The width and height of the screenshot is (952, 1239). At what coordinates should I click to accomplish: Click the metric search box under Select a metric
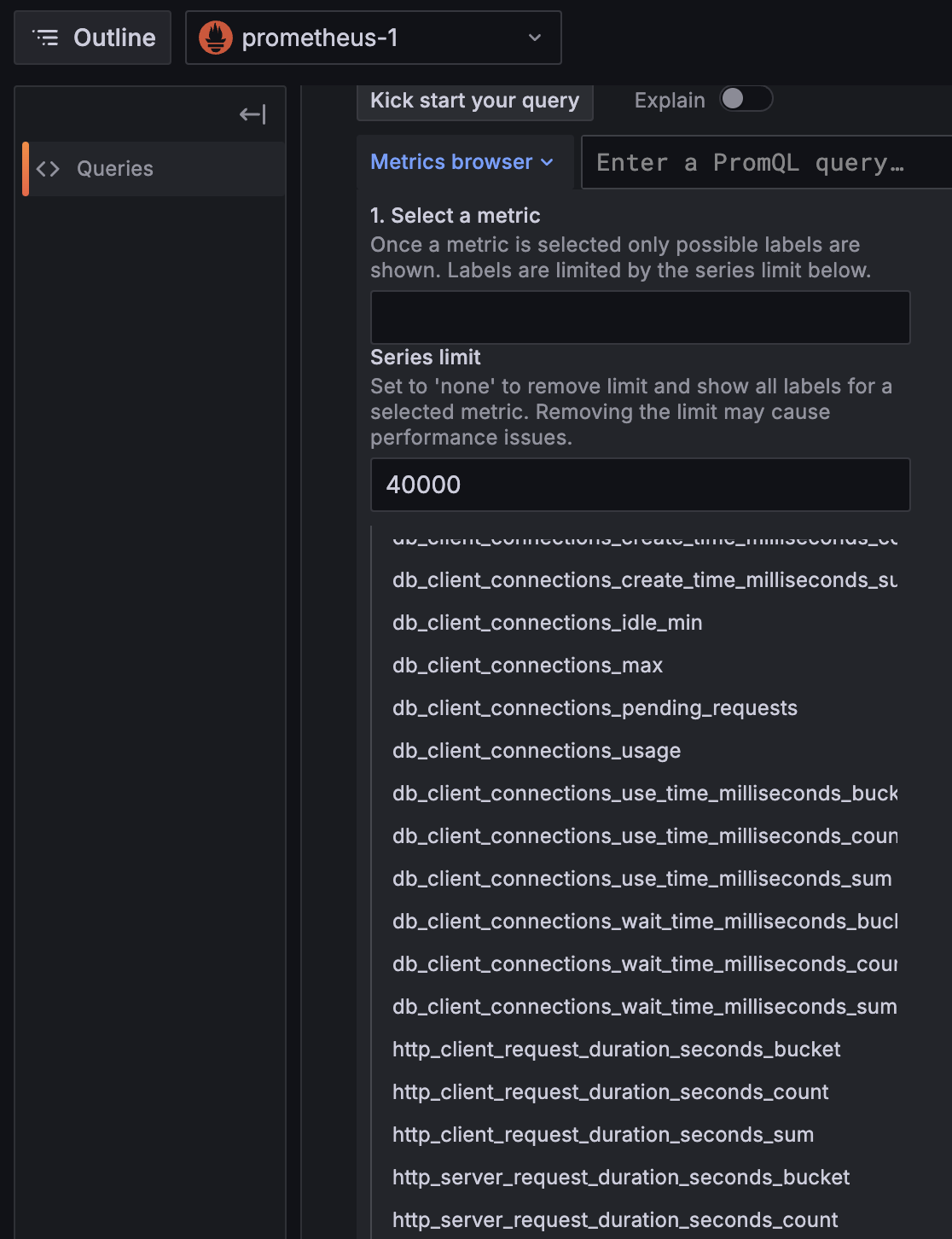[640, 317]
